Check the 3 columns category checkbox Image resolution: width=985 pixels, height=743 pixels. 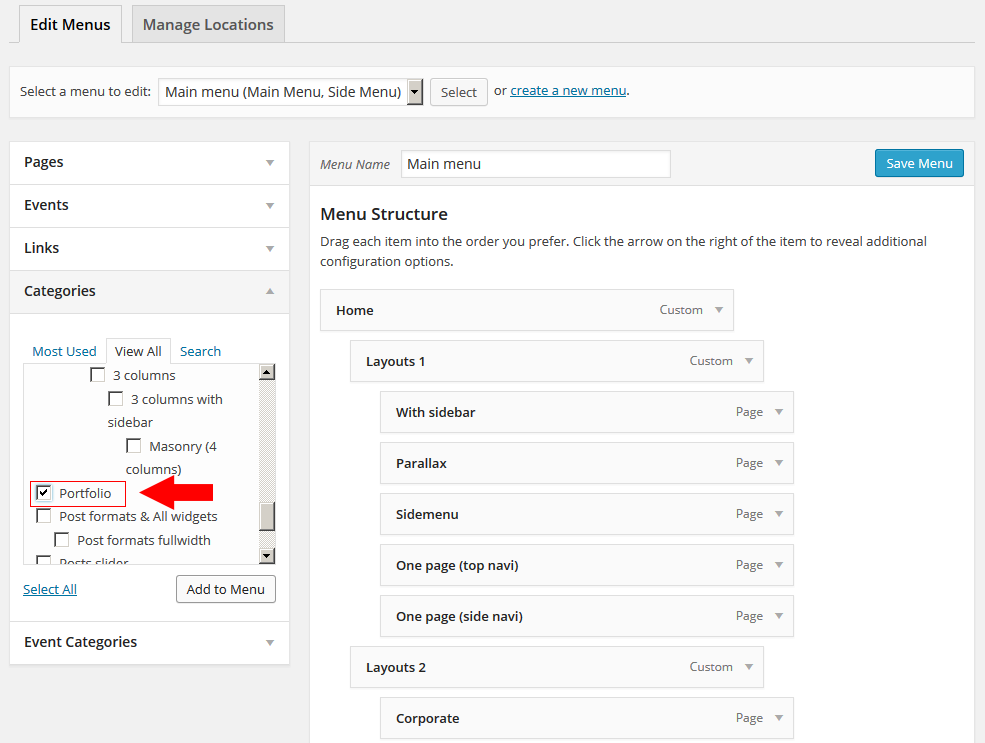(x=98, y=376)
